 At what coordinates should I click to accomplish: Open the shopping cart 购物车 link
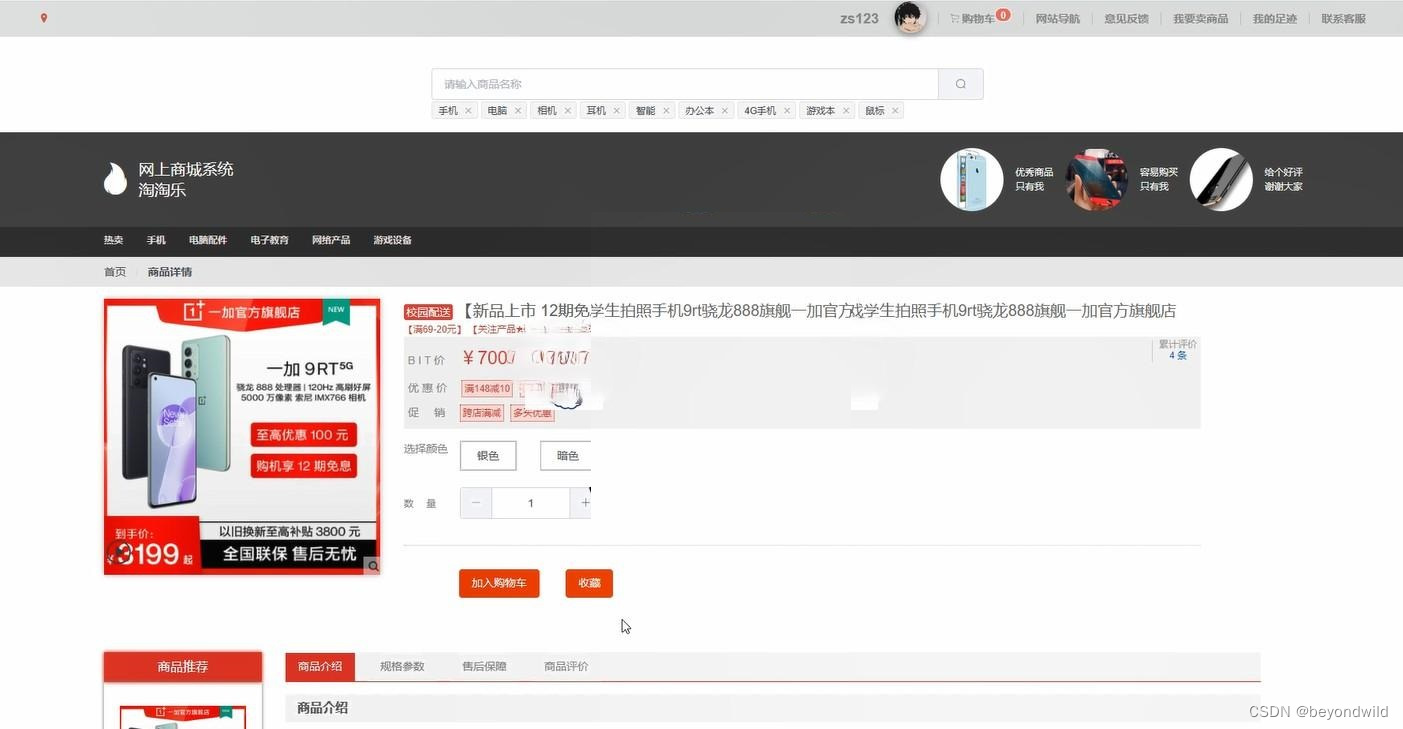coord(978,18)
